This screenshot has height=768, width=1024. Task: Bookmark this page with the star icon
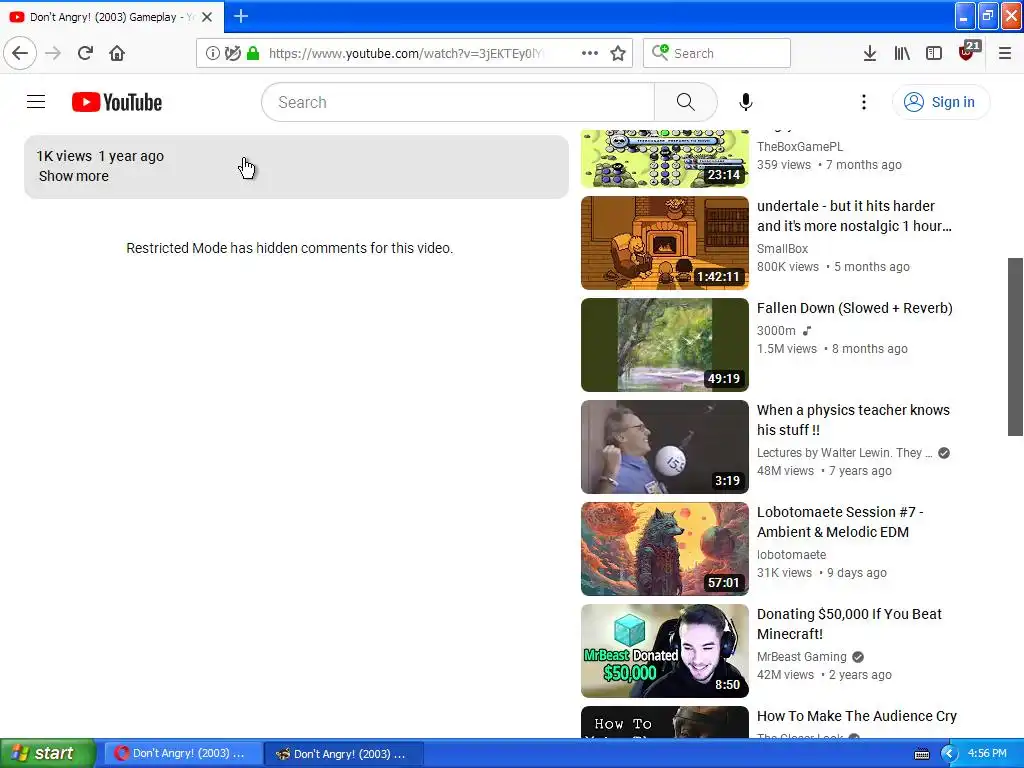pos(618,53)
